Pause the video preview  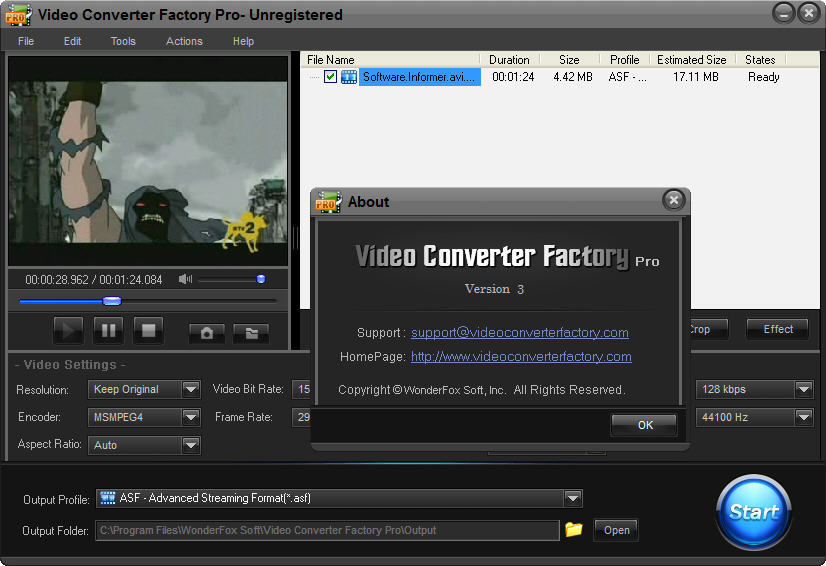109,330
